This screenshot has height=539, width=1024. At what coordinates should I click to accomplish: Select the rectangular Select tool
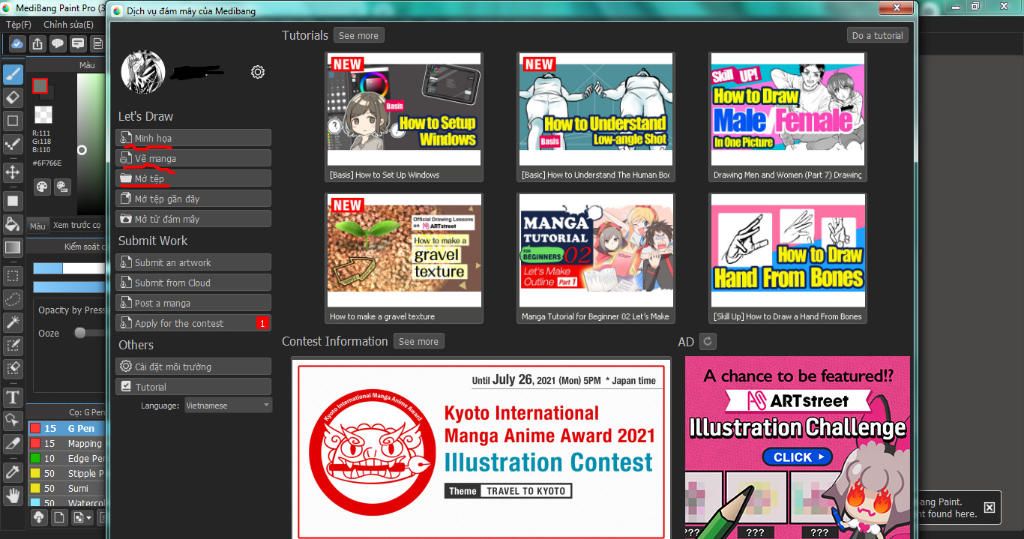tap(12, 276)
